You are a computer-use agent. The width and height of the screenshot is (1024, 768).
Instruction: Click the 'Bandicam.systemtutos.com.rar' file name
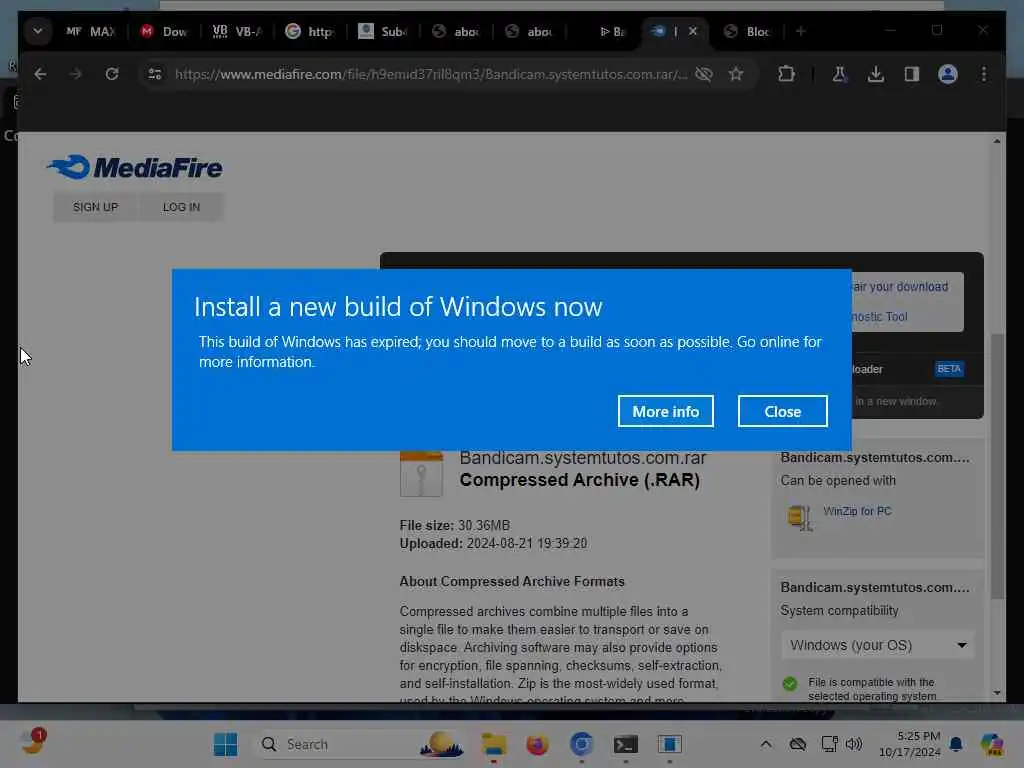pos(583,458)
